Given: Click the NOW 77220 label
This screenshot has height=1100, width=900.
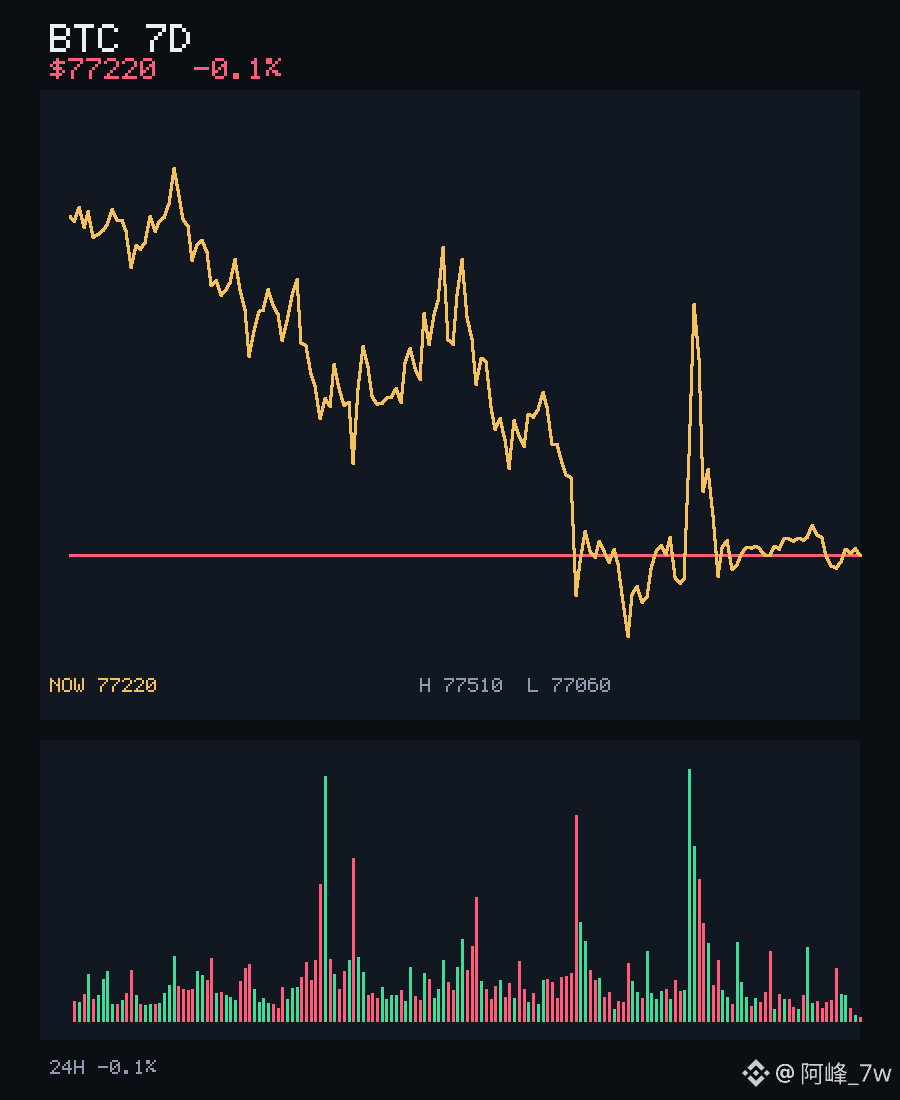Looking at the screenshot, I should tap(102, 685).
